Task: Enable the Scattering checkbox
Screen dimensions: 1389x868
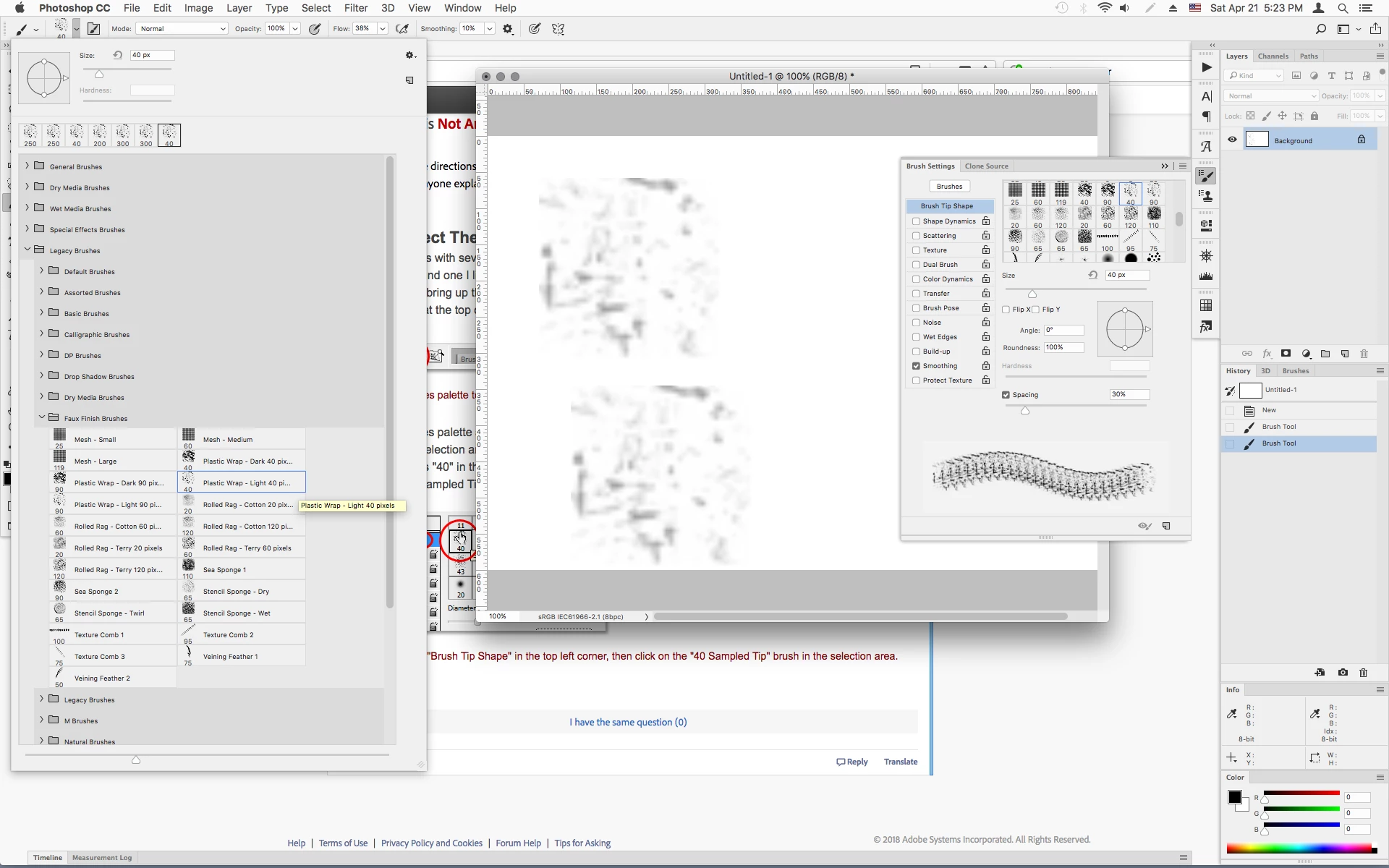Action: 916,236
